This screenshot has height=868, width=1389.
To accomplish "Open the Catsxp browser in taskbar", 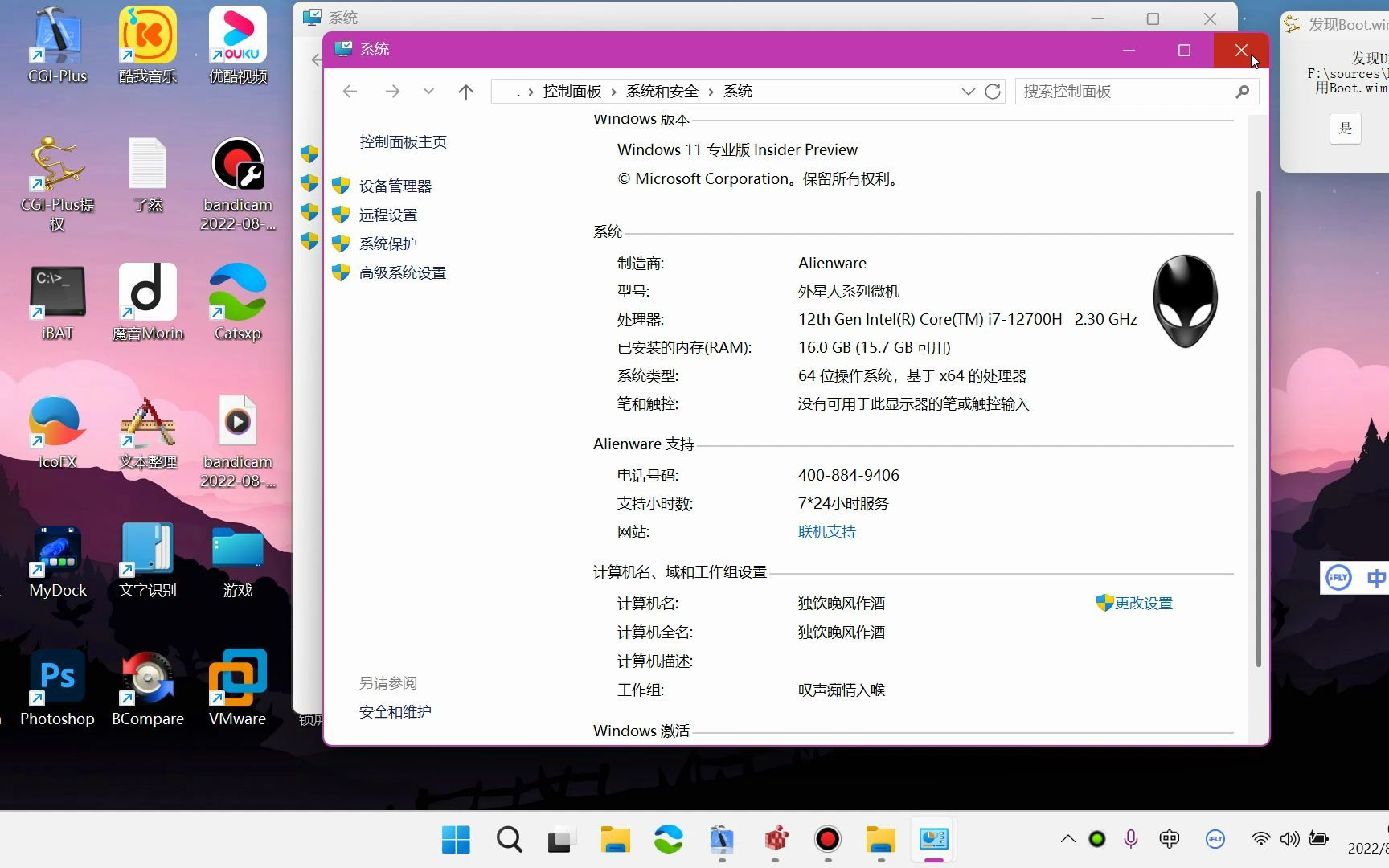I will click(x=668, y=840).
